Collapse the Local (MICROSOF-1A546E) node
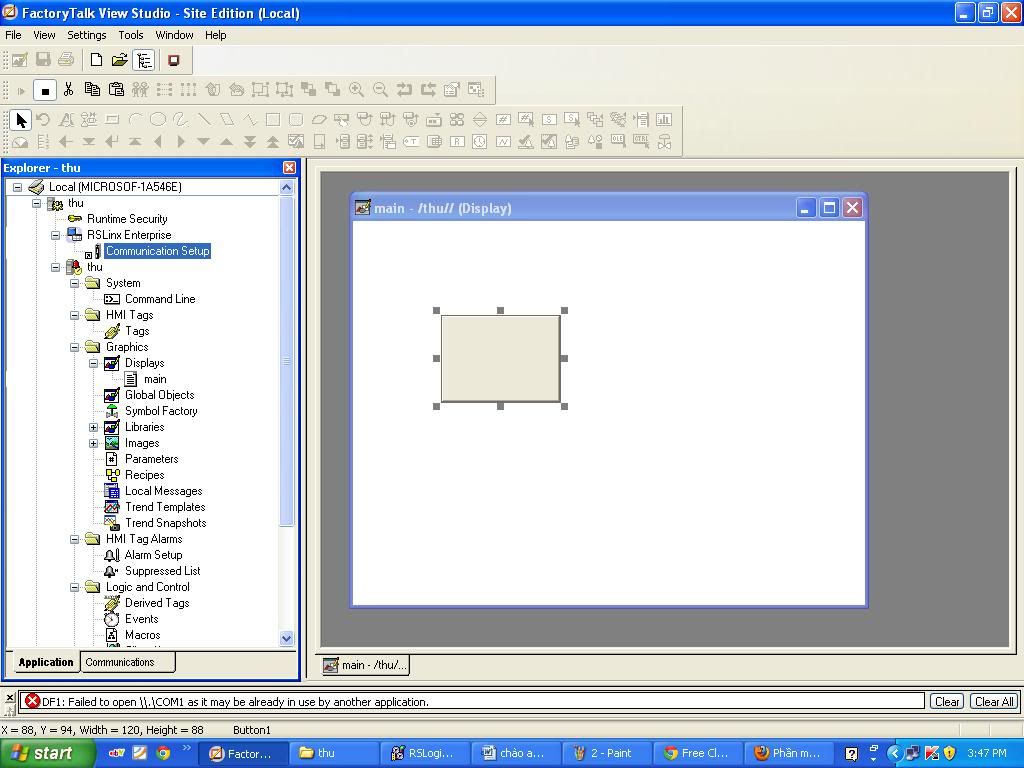Viewport: 1024px width, 768px height. (18, 187)
